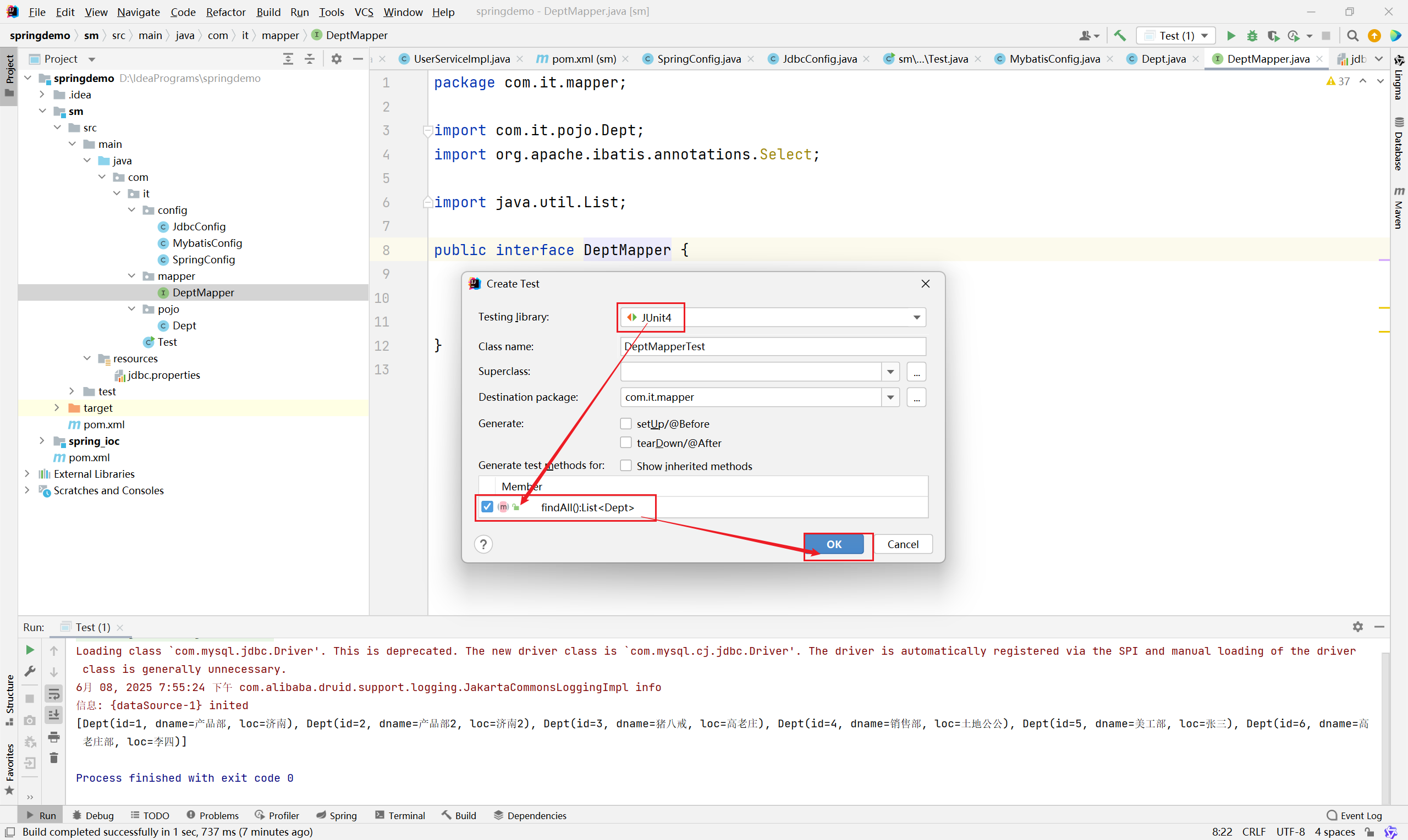Click the Build project hammer icon

coord(1119,36)
